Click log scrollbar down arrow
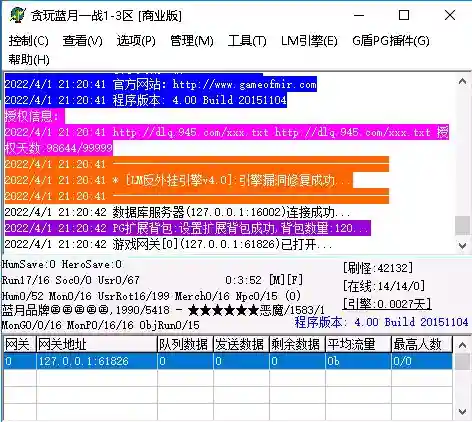 point(462,246)
